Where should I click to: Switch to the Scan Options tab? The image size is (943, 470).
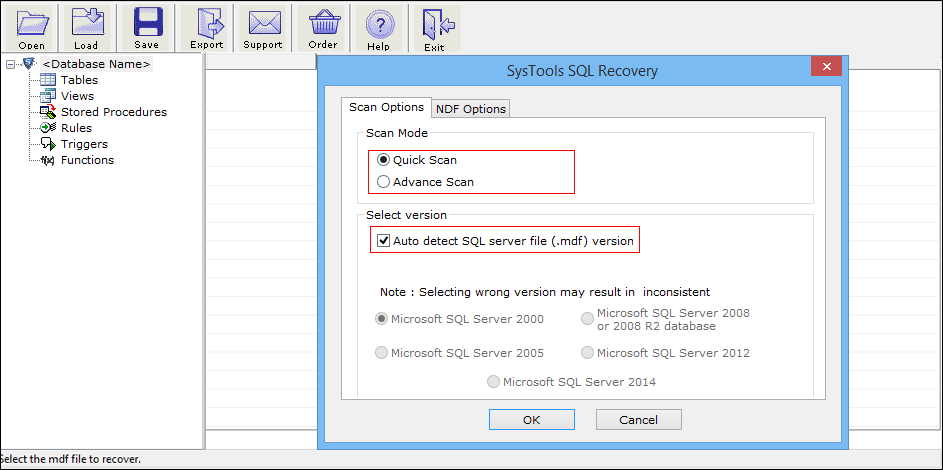point(387,108)
